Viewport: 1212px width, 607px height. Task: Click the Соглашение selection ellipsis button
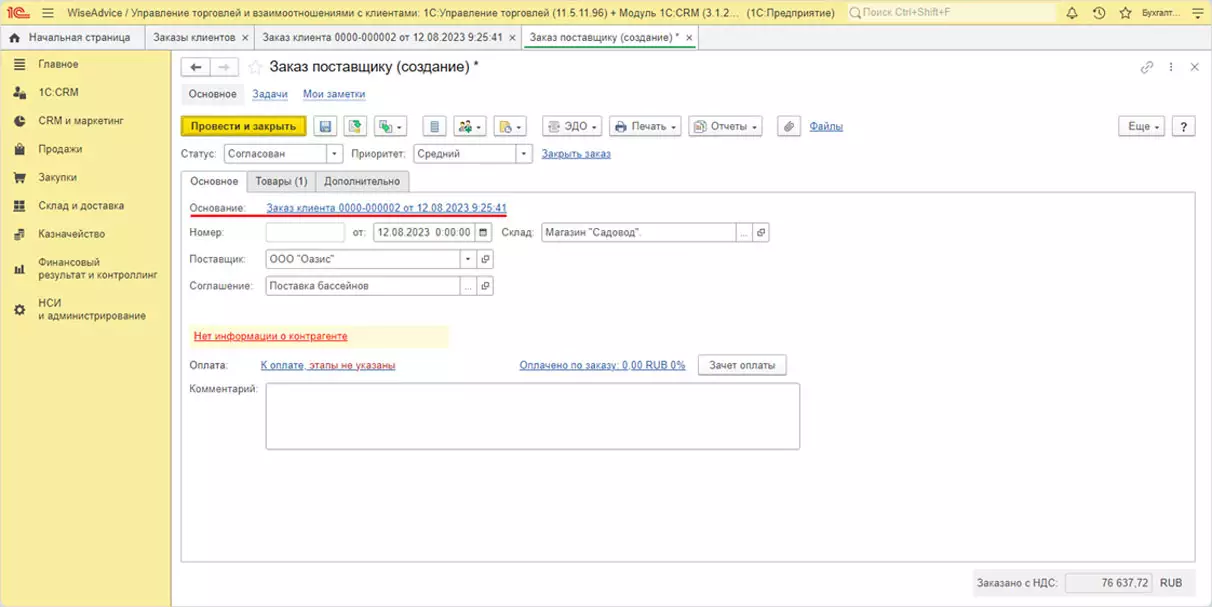click(x=467, y=286)
